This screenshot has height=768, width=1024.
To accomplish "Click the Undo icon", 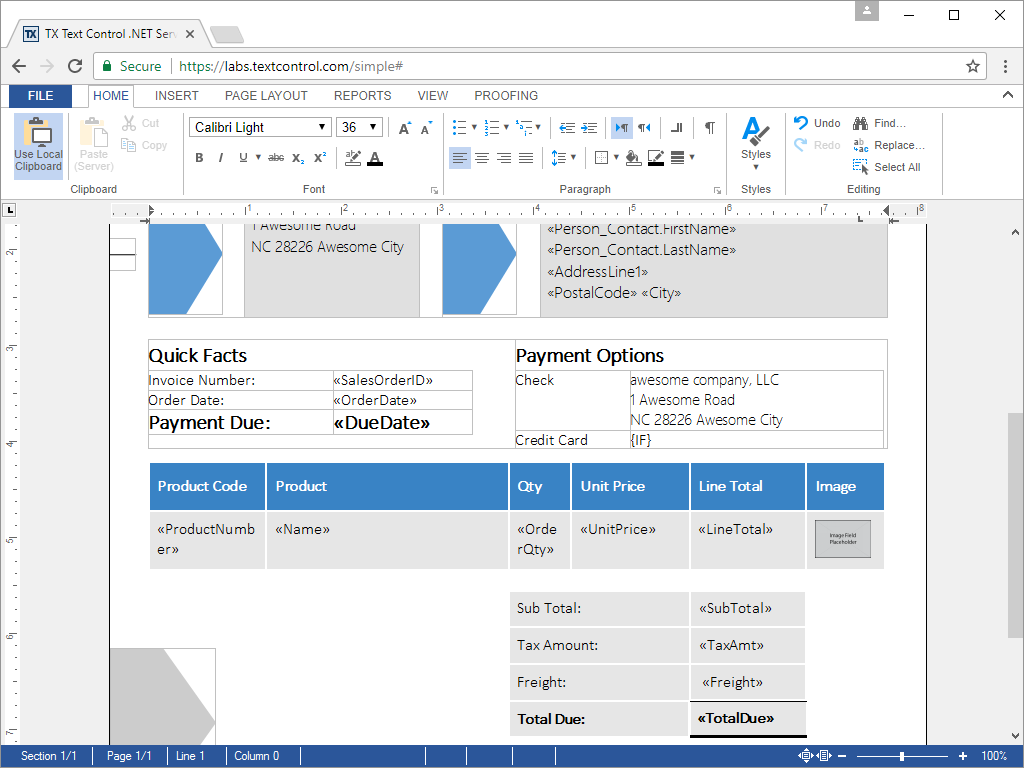I will (817, 123).
